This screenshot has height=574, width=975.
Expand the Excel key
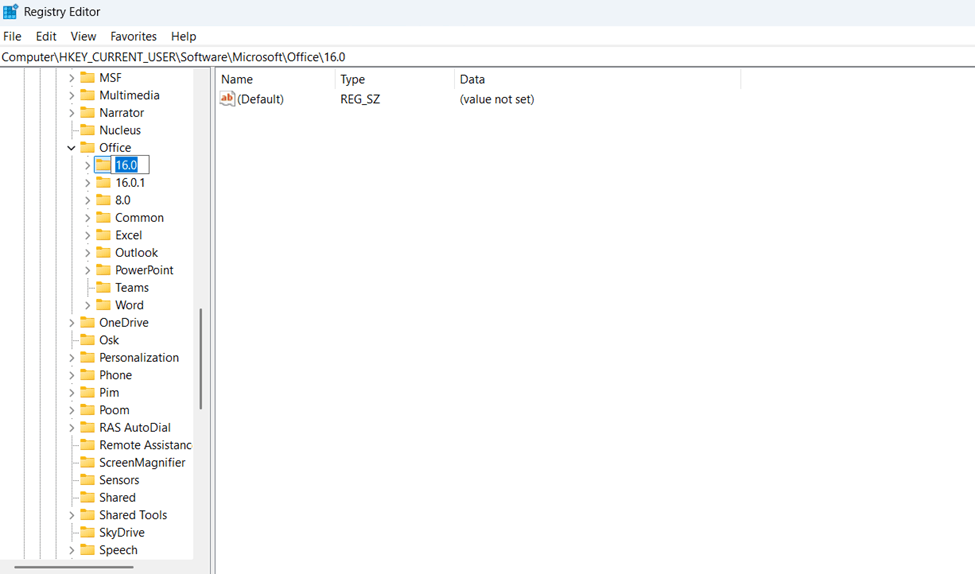87,235
